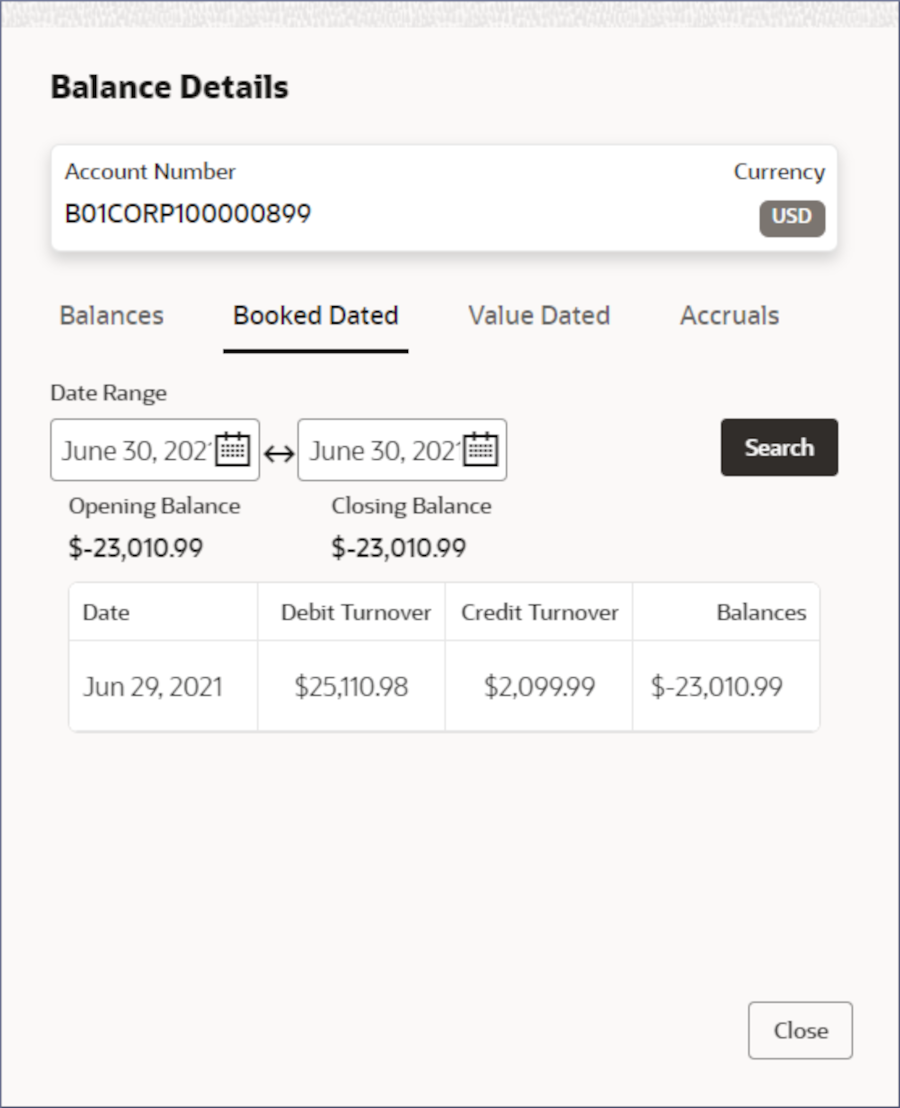Click the Opening Balance label
The height and width of the screenshot is (1108, 900).
[x=154, y=506]
